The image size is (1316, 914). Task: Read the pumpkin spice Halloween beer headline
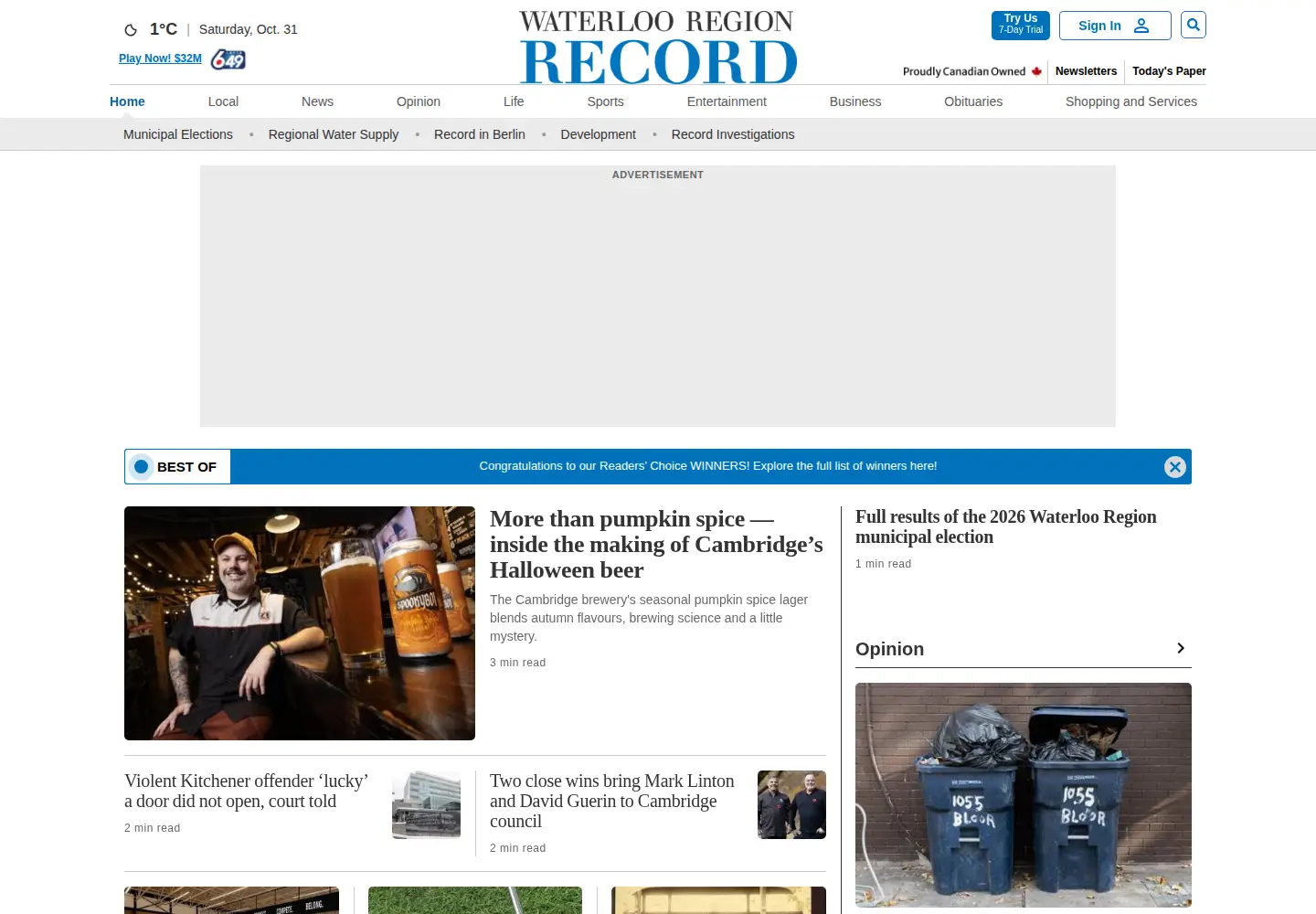pos(656,545)
